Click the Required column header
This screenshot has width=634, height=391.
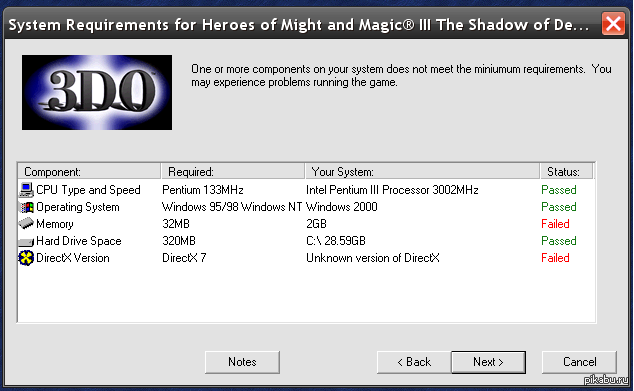[233, 171]
